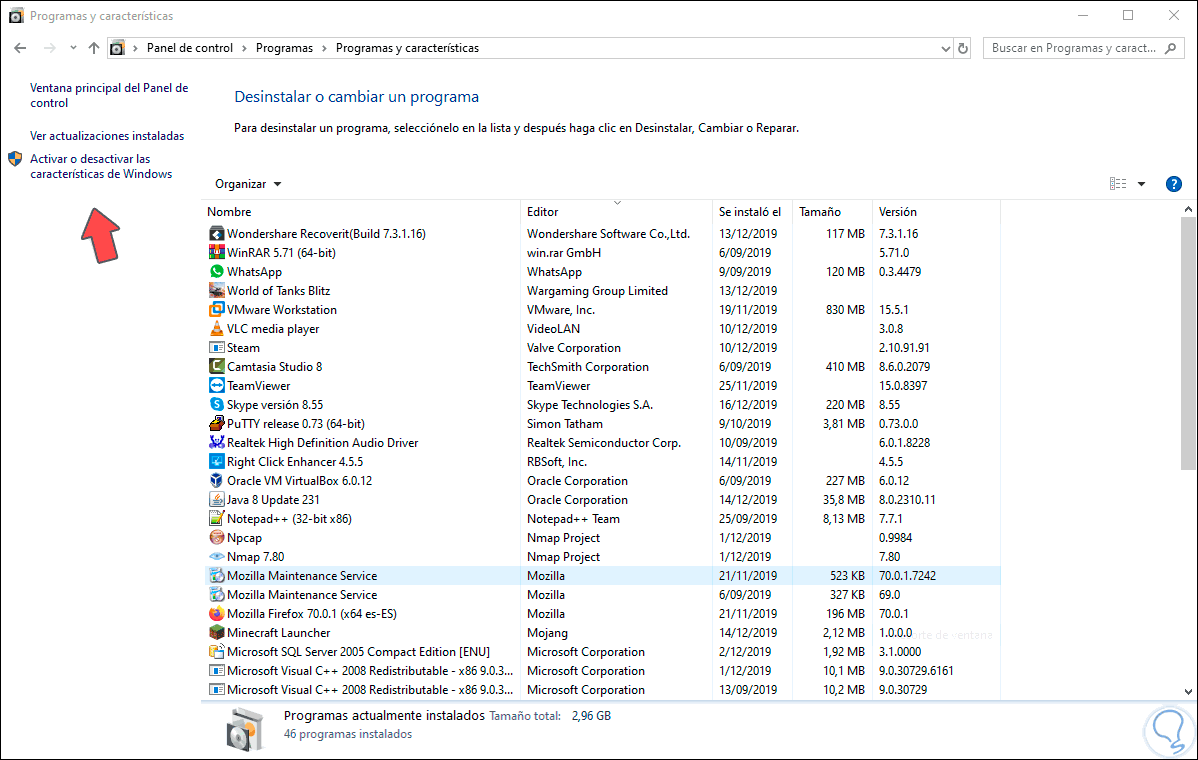Click the World of Tanks Blitz icon
Screen dimensions: 1198x760
pos(216,291)
